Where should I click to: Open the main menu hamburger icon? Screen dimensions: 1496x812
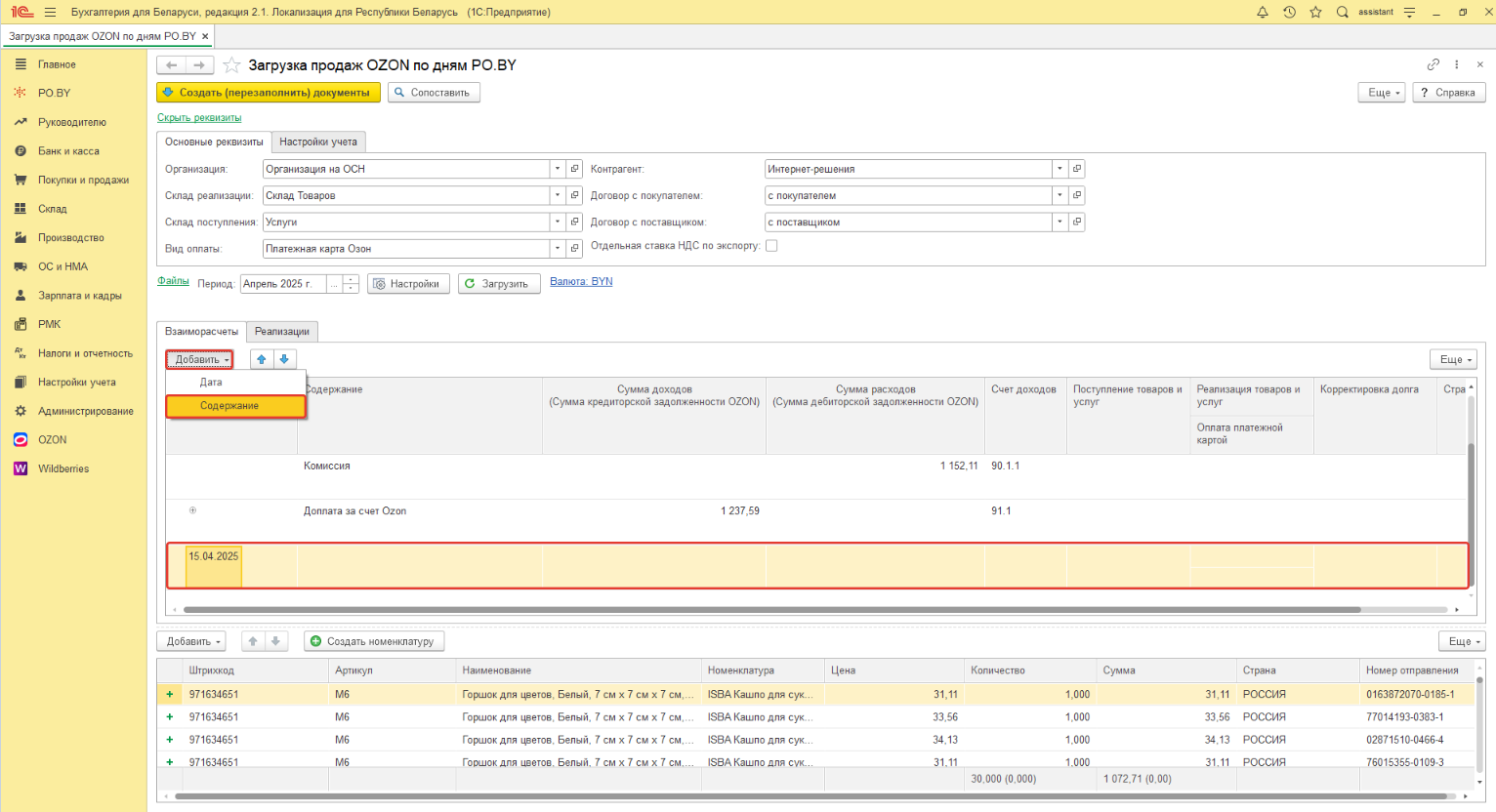tap(50, 12)
